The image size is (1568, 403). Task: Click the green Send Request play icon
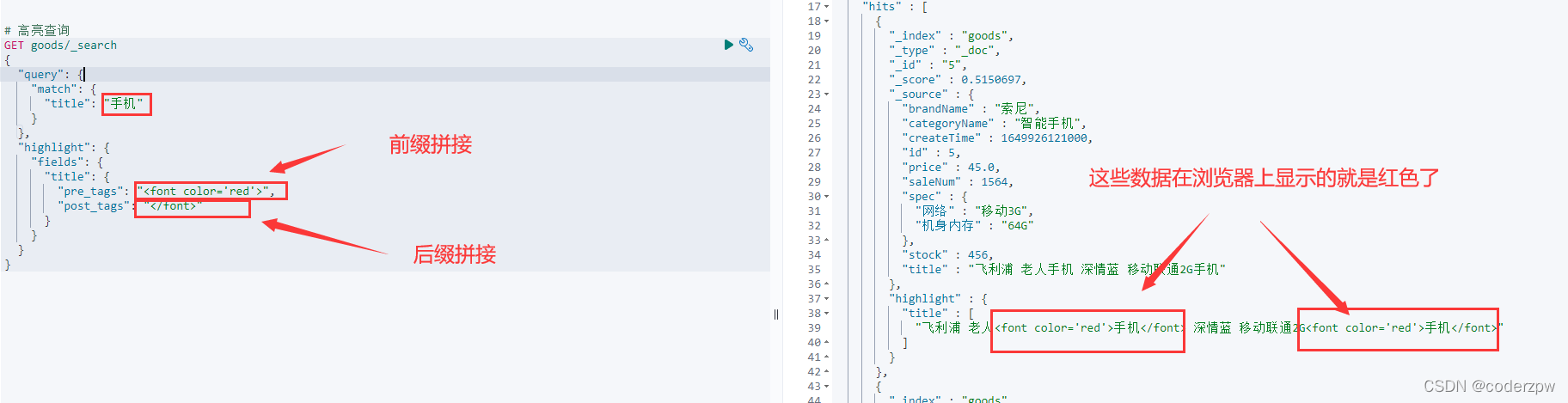pos(729,45)
